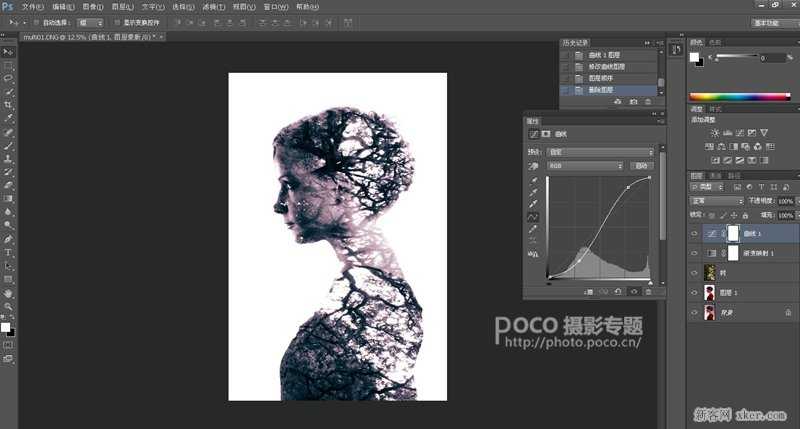This screenshot has height=429, width=800.
Task: Select the Lasso tool
Action: [8, 78]
